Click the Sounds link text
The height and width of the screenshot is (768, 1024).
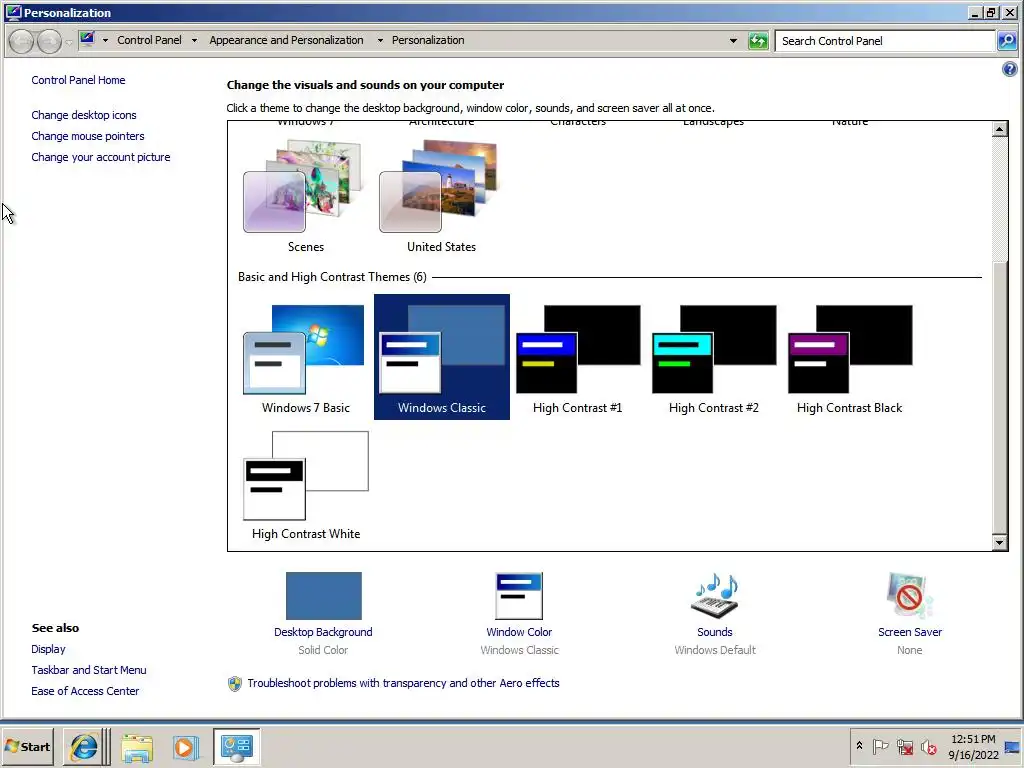[x=714, y=632]
